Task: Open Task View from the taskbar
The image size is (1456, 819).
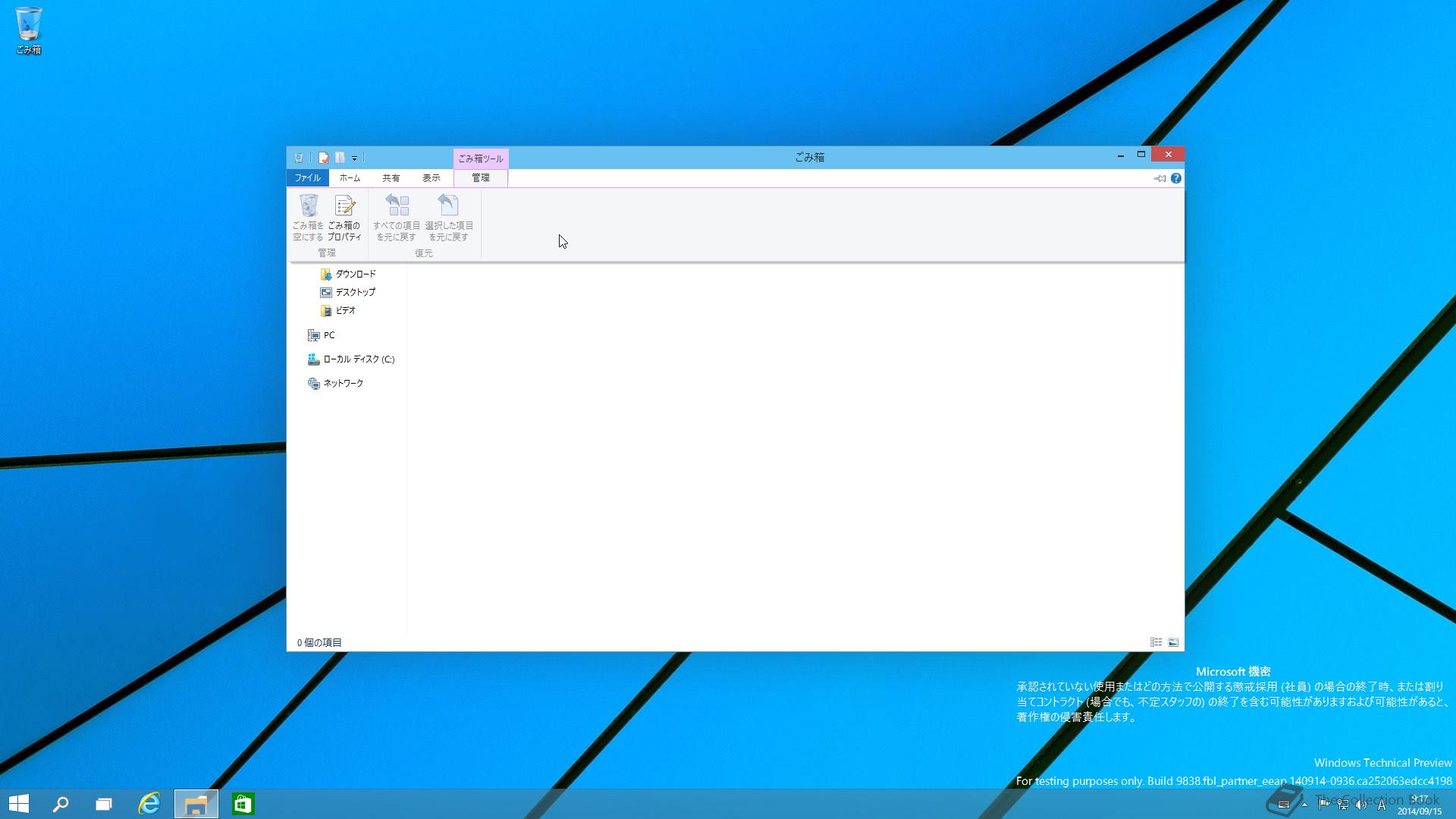Action: (x=104, y=804)
